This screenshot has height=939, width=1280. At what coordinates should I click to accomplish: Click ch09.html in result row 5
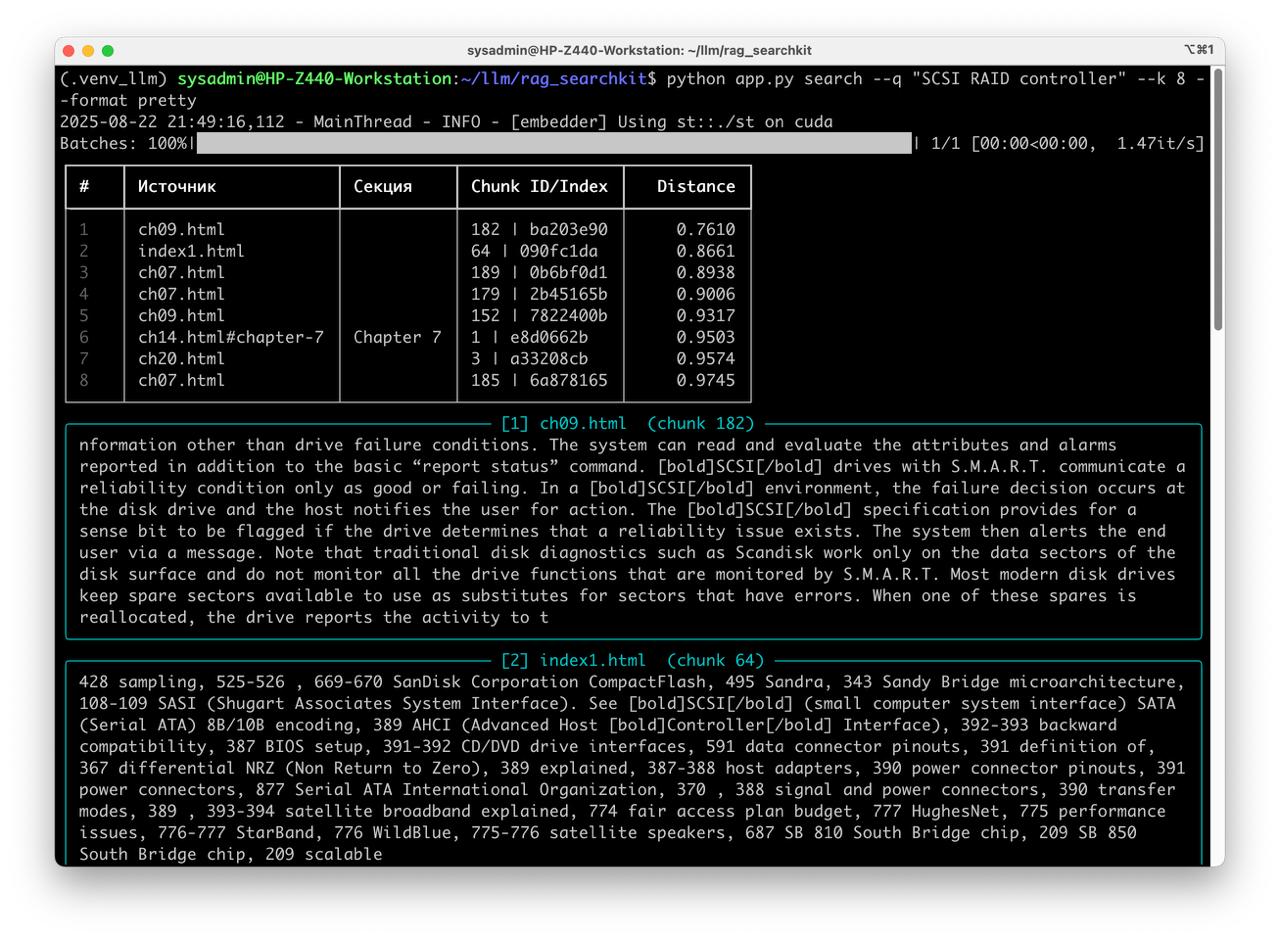181,315
